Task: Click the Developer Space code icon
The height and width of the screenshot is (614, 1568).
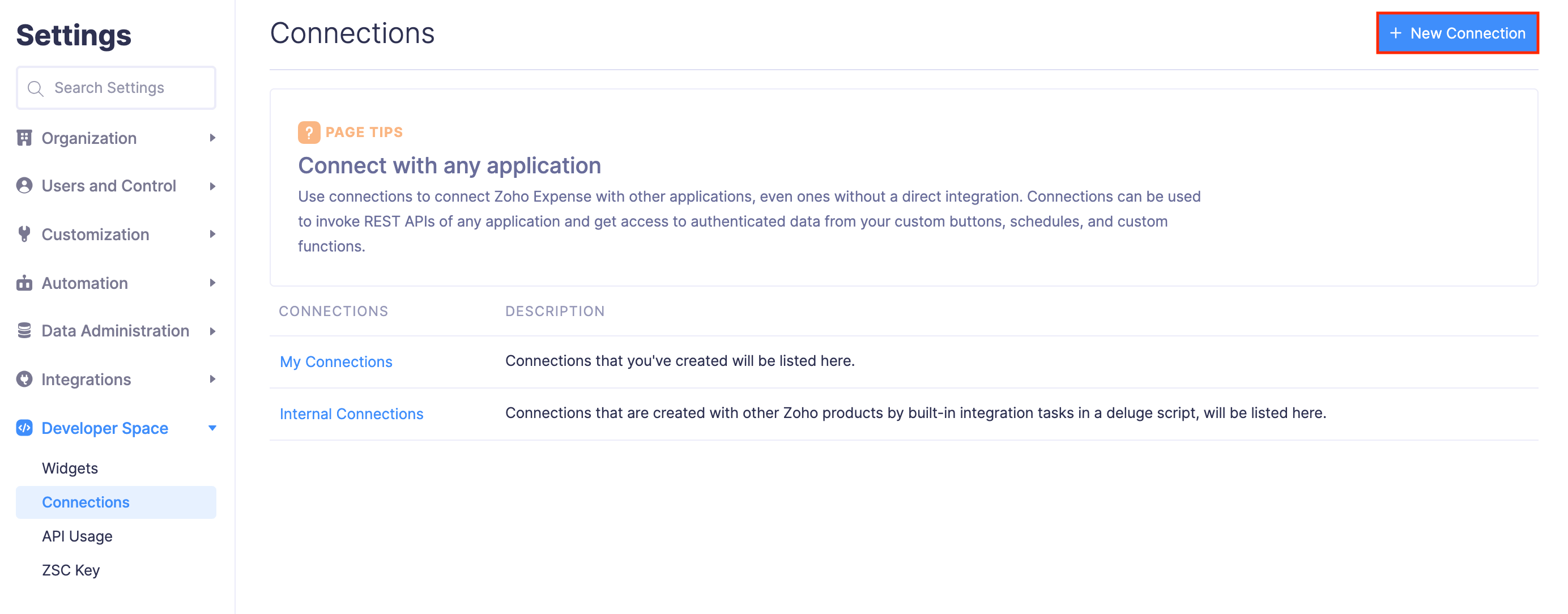Action: coord(24,428)
